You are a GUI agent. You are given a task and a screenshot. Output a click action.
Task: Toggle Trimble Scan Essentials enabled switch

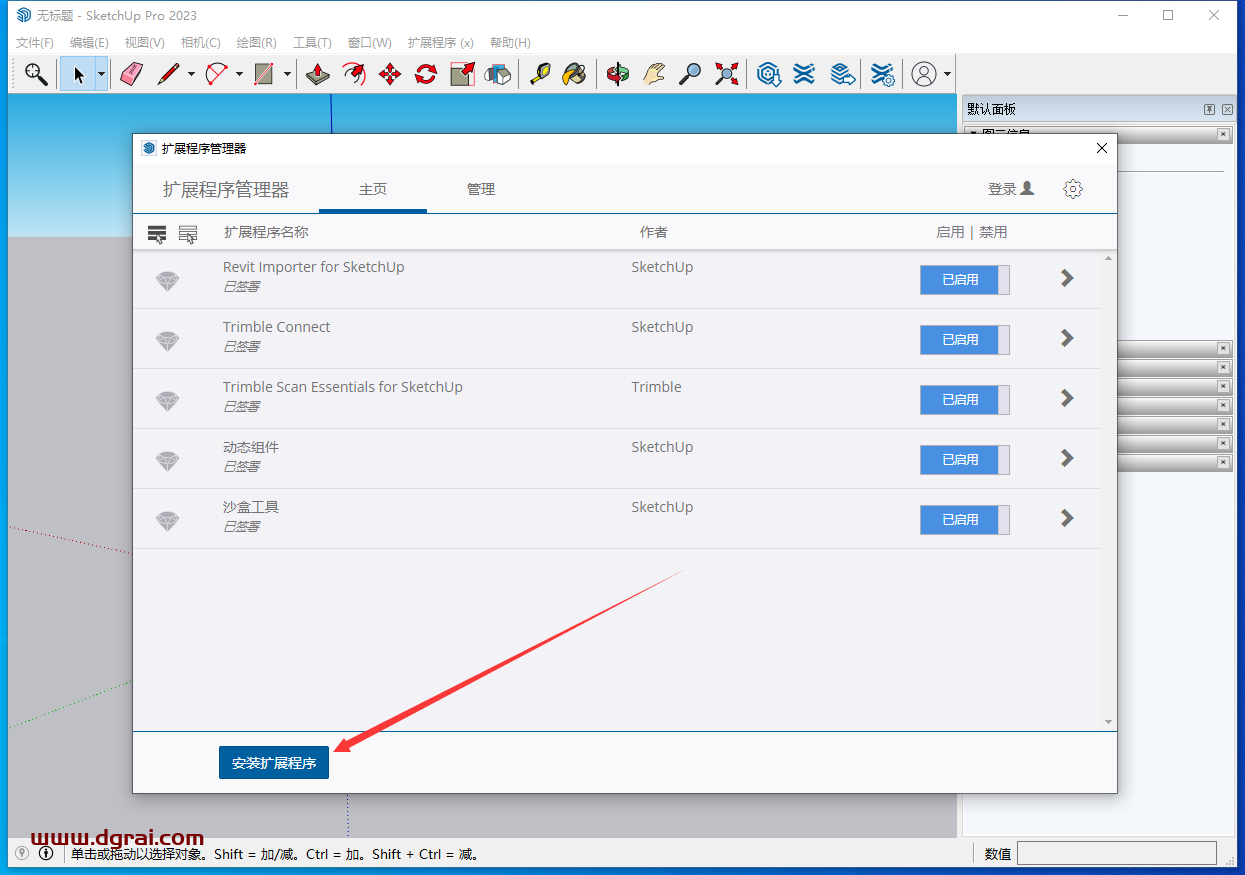pos(965,400)
